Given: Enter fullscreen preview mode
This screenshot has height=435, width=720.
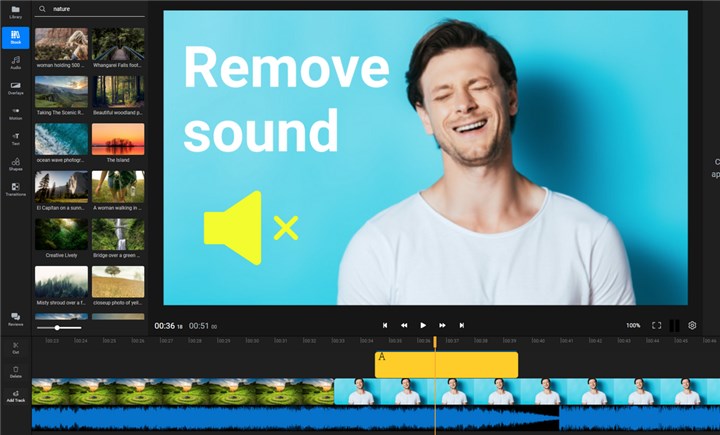Looking at the screenshot, I should coord(657,325).
